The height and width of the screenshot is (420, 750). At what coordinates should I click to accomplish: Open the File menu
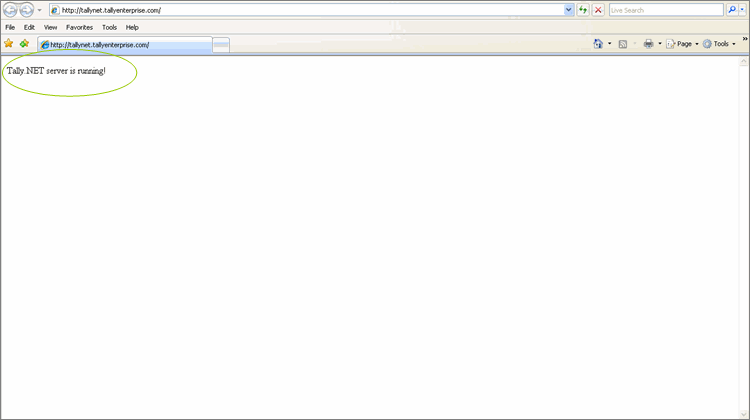pos(10,27)
